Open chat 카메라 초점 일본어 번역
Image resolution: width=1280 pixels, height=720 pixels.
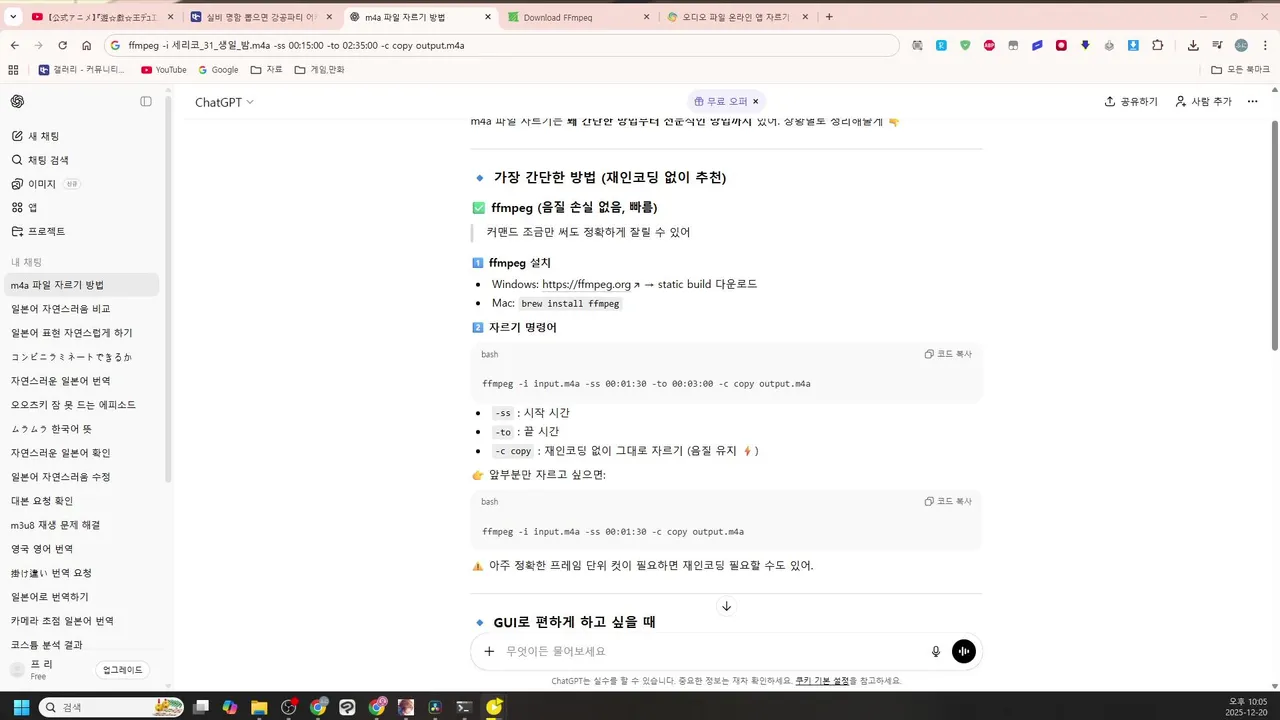(x=82, y=621)
